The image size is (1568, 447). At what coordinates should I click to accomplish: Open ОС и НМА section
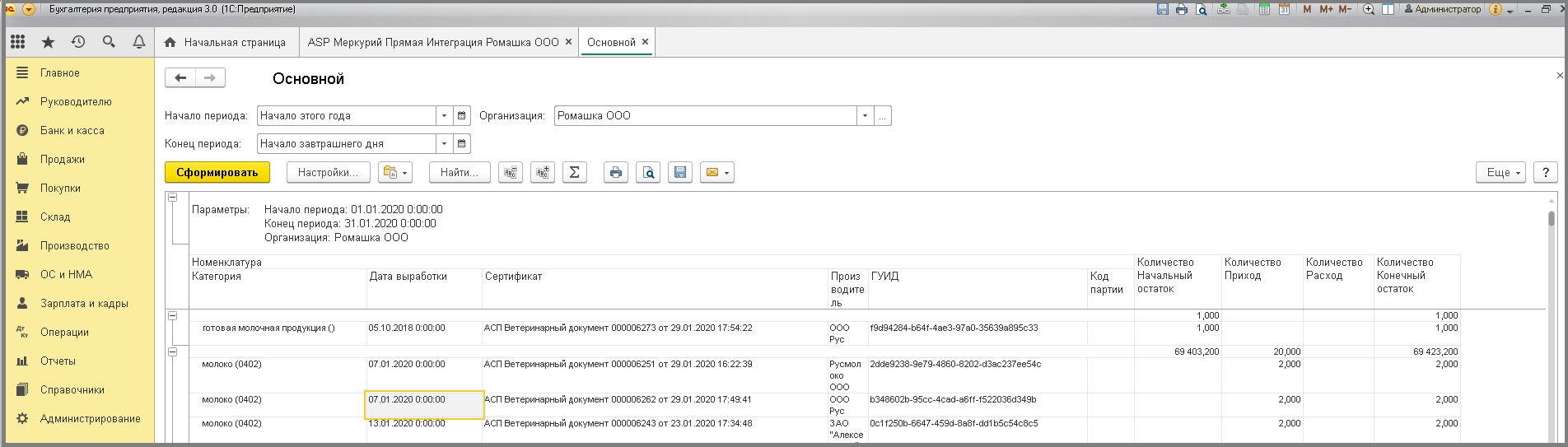pos(80,274)
